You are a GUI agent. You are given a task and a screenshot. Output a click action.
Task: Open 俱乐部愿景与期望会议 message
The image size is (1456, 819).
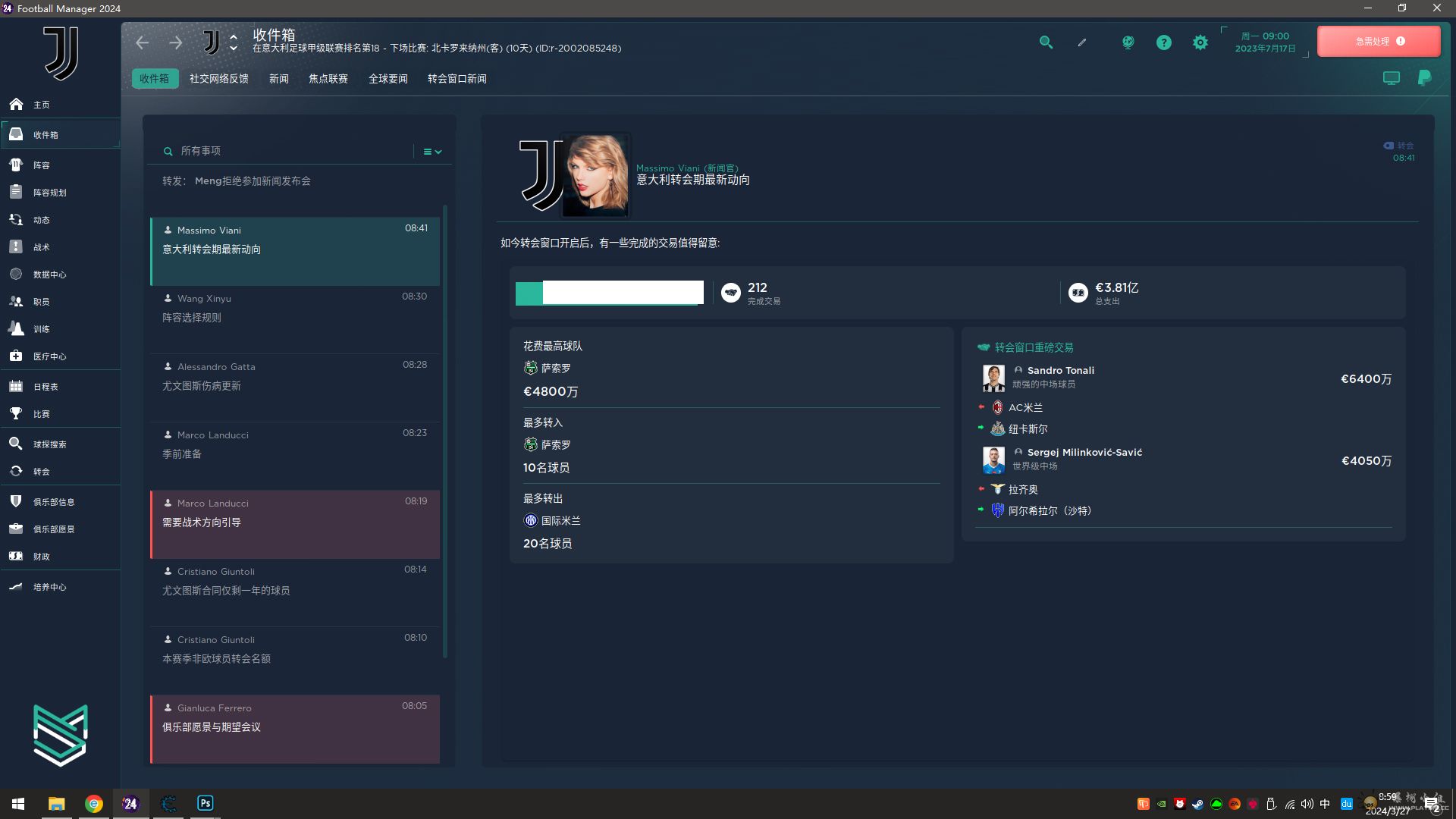click(295, 729)
